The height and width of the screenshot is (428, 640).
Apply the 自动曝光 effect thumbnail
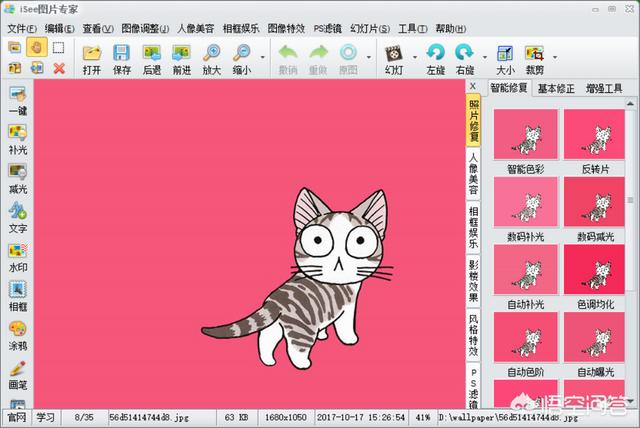tap(594, 337)
